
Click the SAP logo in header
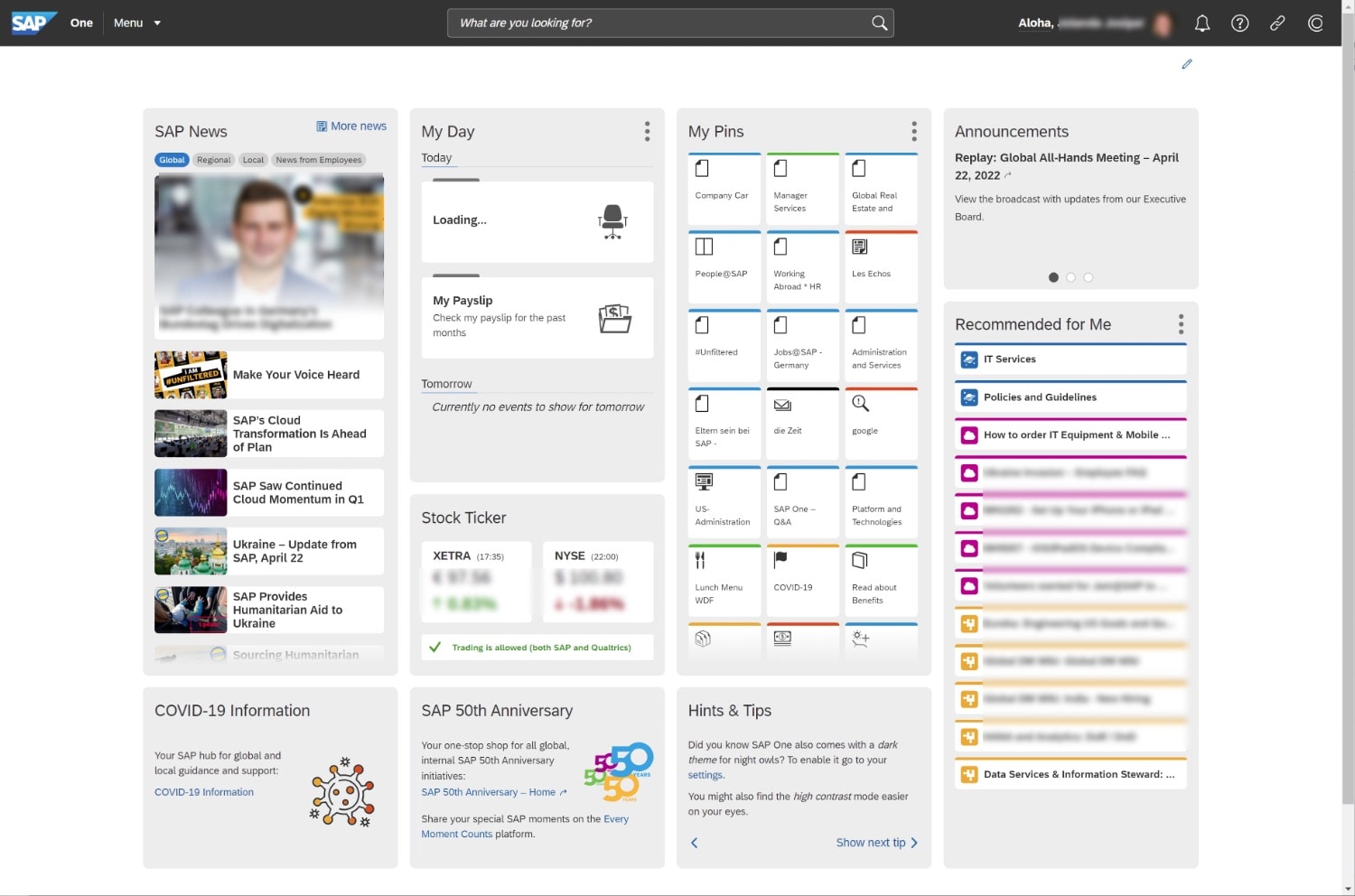(x=34, y=23)
